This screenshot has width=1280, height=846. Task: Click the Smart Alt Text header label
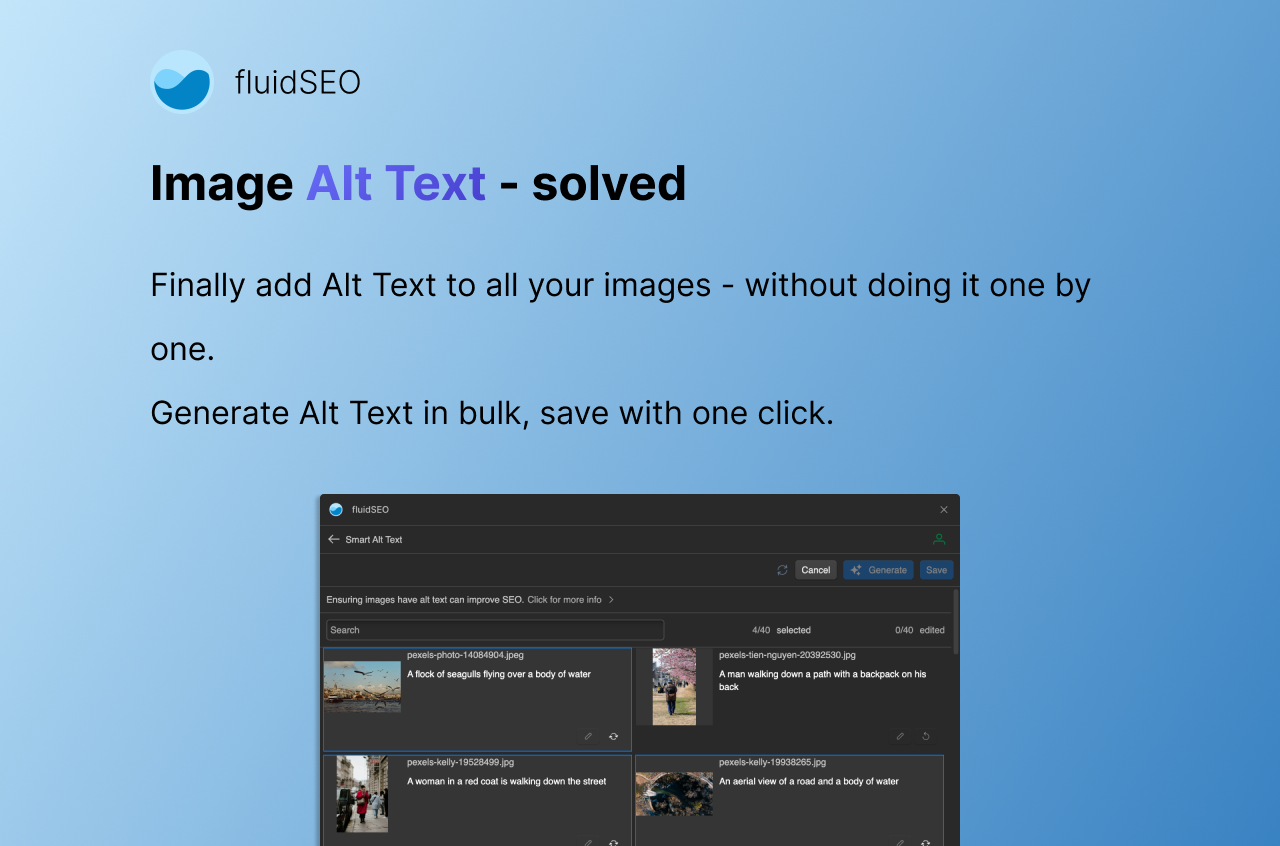pos(374,539)
